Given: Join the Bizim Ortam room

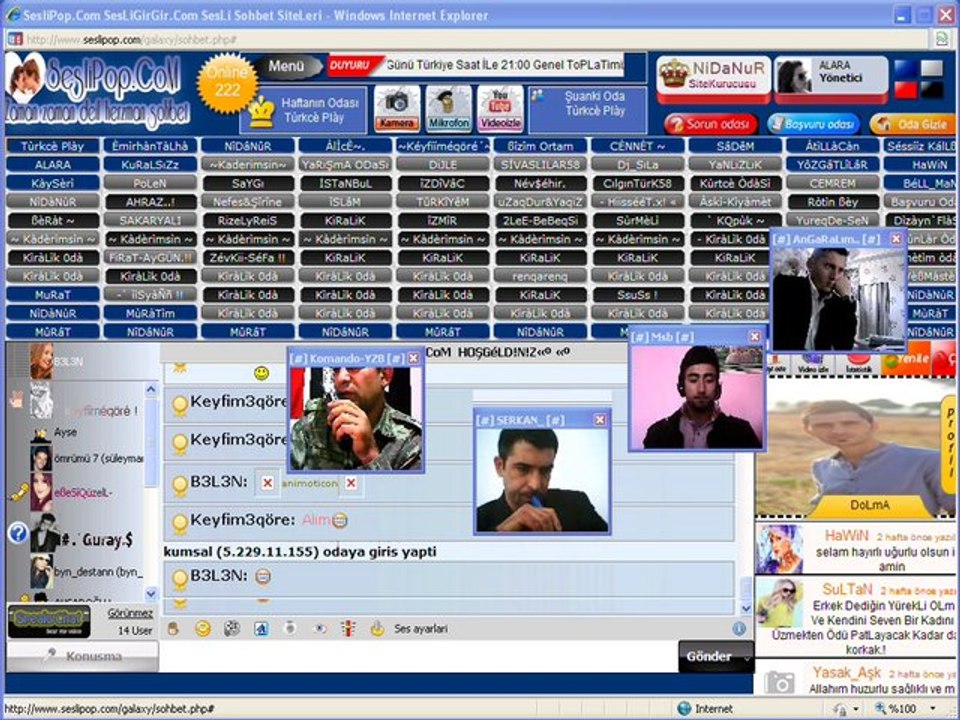Looking at the screenshot, I should 540,146.
